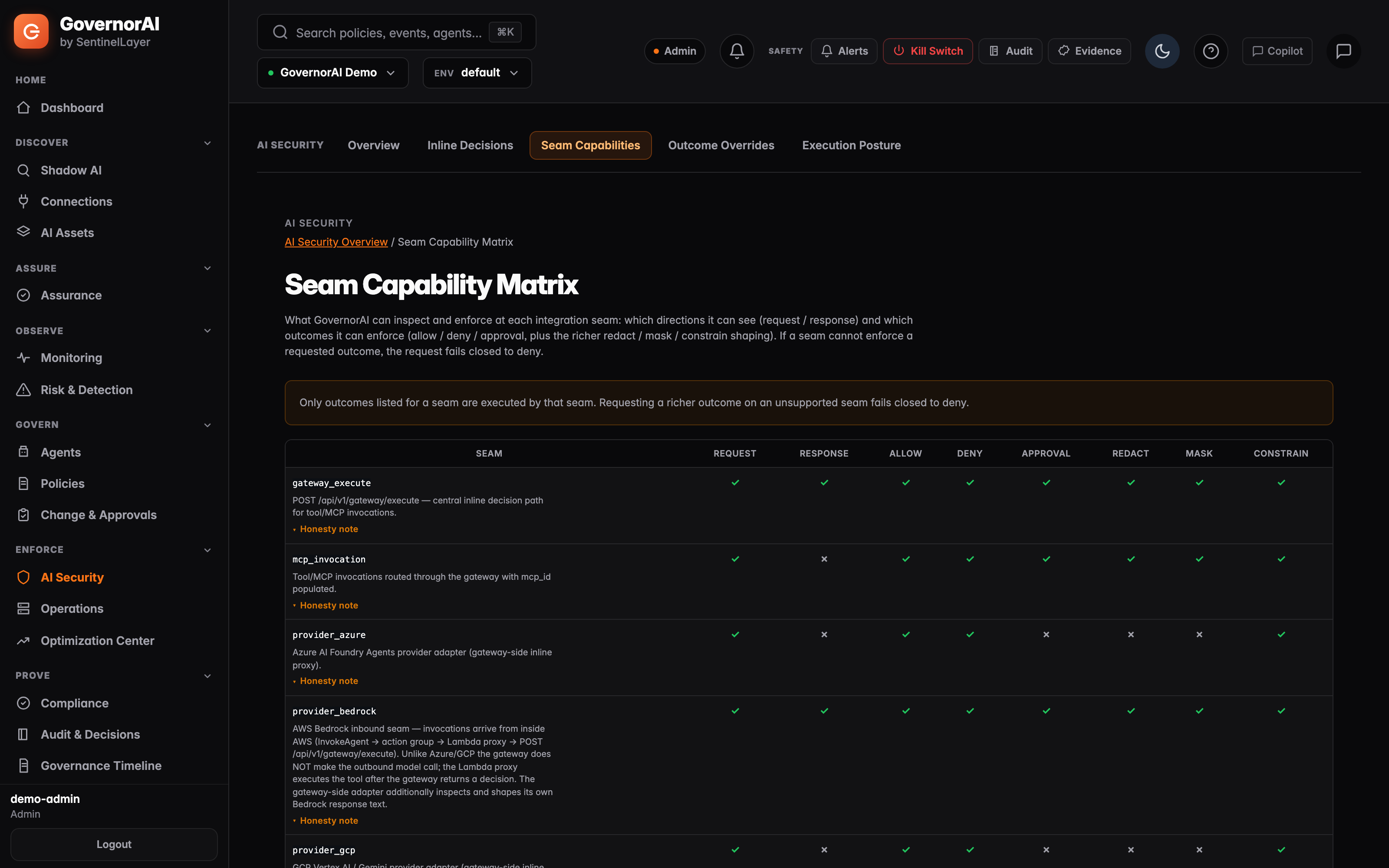The height and width of the screenshot is (868, 1389).
Task: Open the Audit button in the header
Action: coord(1010,51)
